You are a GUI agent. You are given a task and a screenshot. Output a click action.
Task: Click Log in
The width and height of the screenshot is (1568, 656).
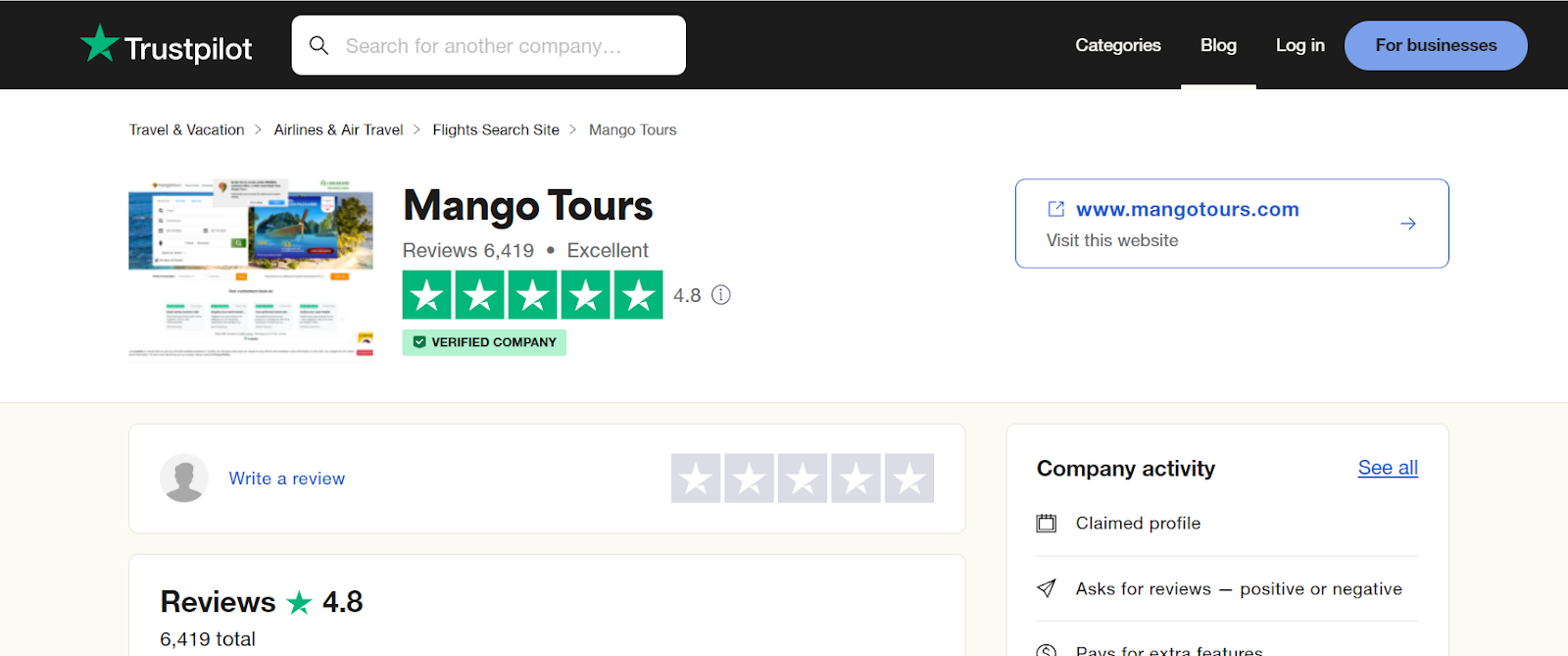point(1299,45)
